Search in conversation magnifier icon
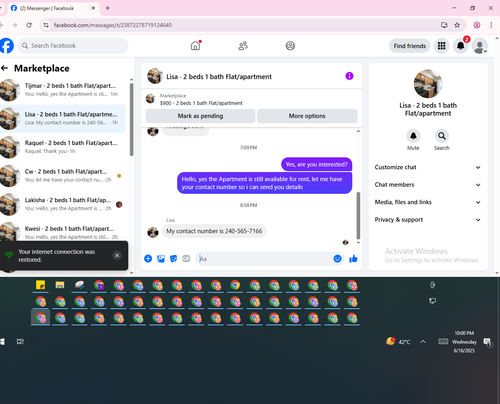 pyautogui.click(x=442, y=136)
